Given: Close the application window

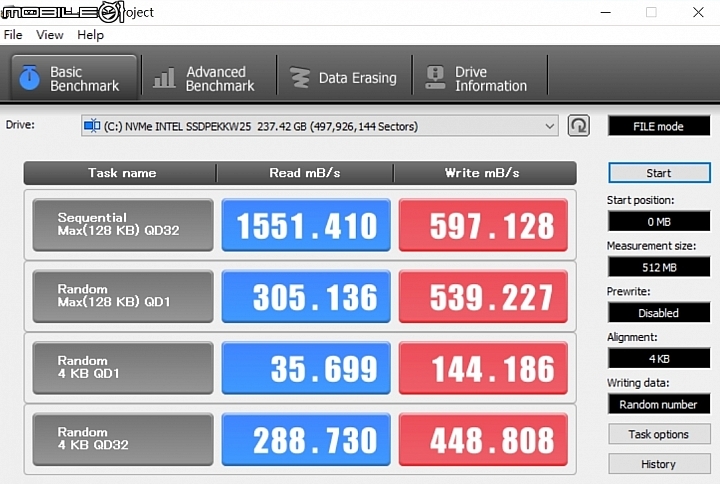Looking at the screenshot, I should [x=698, y=12].
